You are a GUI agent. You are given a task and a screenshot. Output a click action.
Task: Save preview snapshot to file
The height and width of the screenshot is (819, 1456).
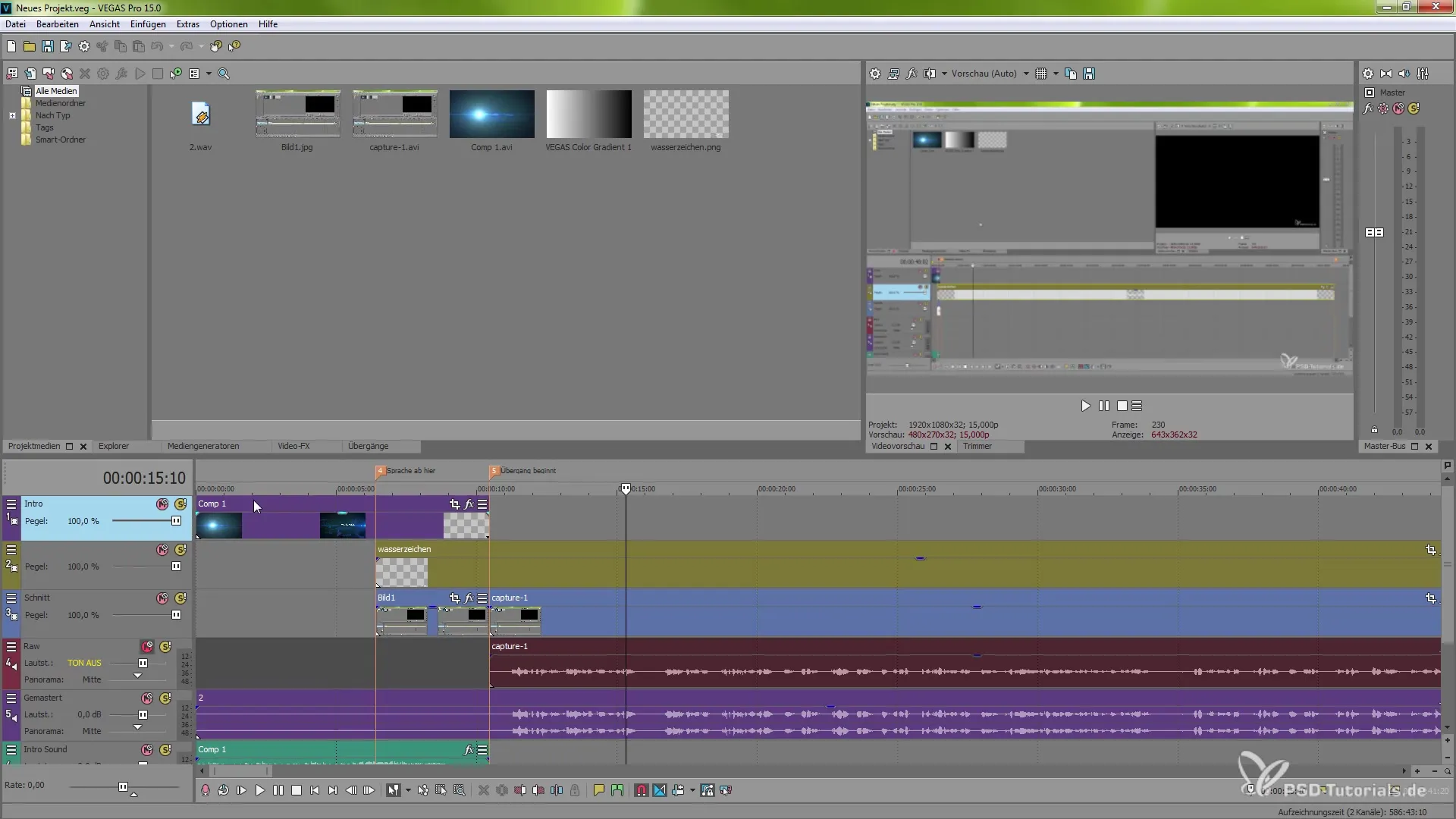click(x=1089, y=74)
